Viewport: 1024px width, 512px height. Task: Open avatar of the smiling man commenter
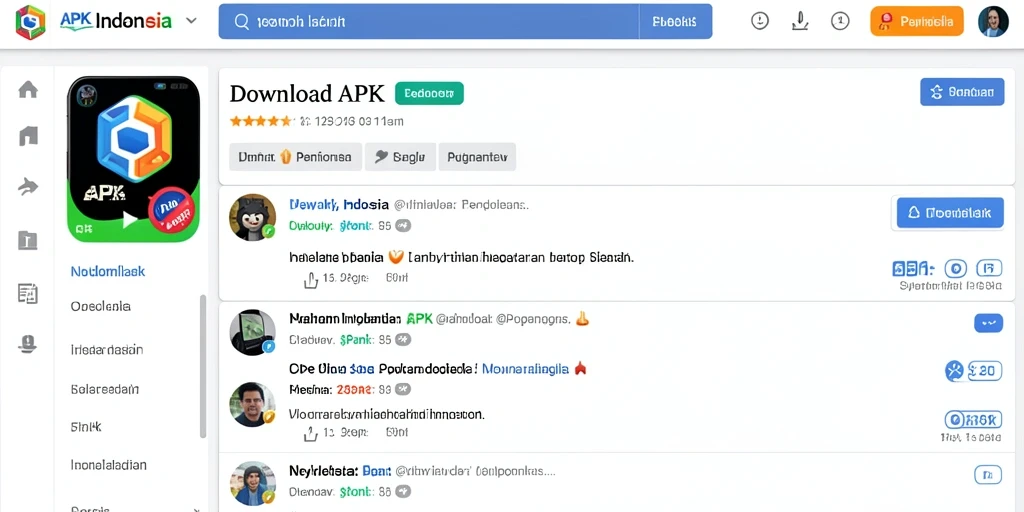click(252, 404)
